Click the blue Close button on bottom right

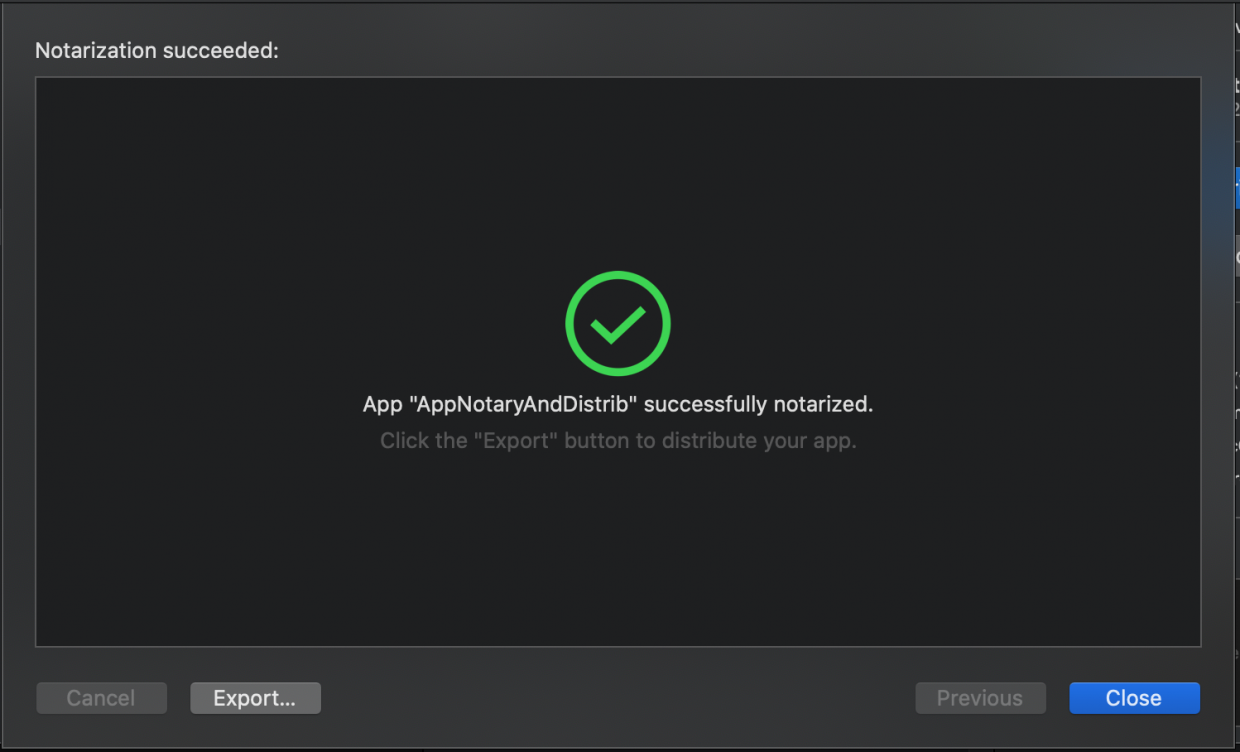(x=1134, y=697)
